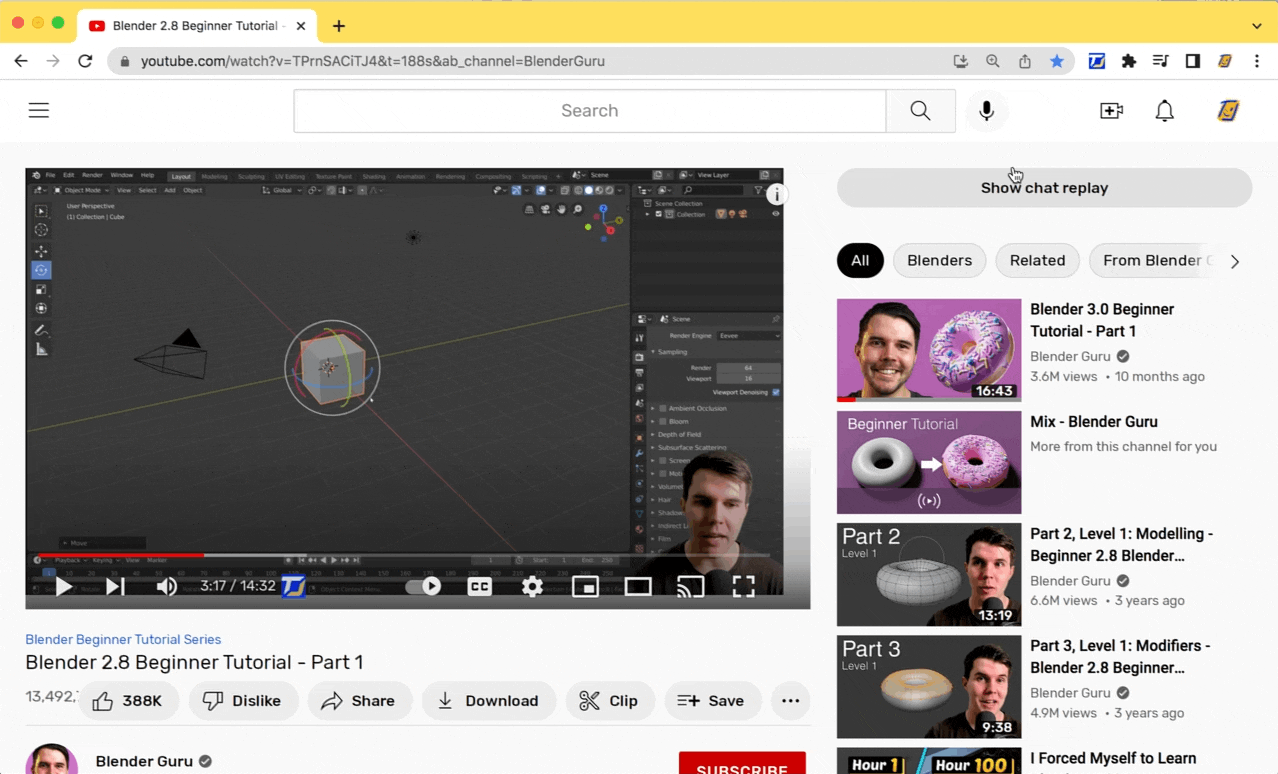Toggle the bookmark star for this page
The width and height of the screenshot is (1278, 774).
click(1057, 61)
